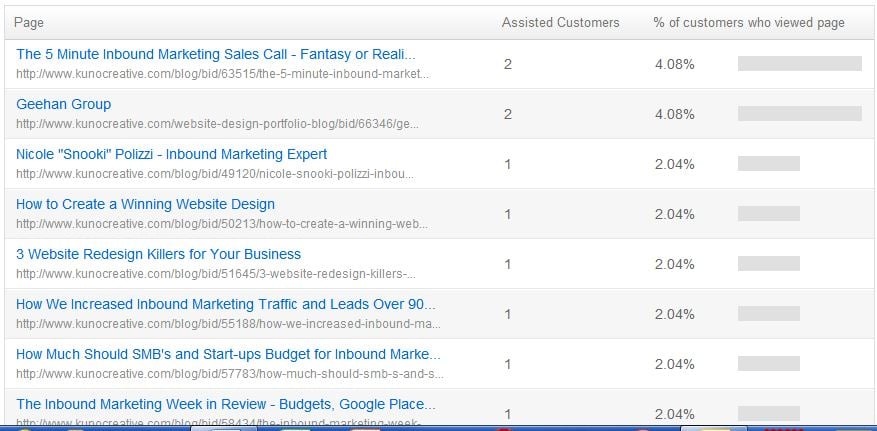The height and width of the screenshot is (431, 877).
Task: Open the Geehan Group page link
Action: pos(63,104)
